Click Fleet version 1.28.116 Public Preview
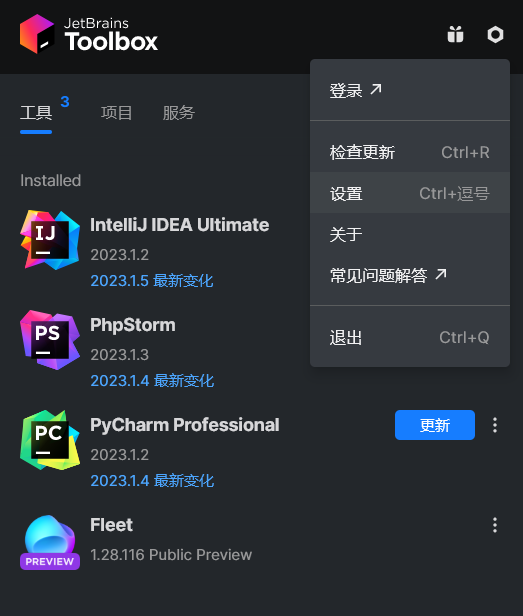The height and width of the screenshot is (616, 523). (x=171, y=555)
